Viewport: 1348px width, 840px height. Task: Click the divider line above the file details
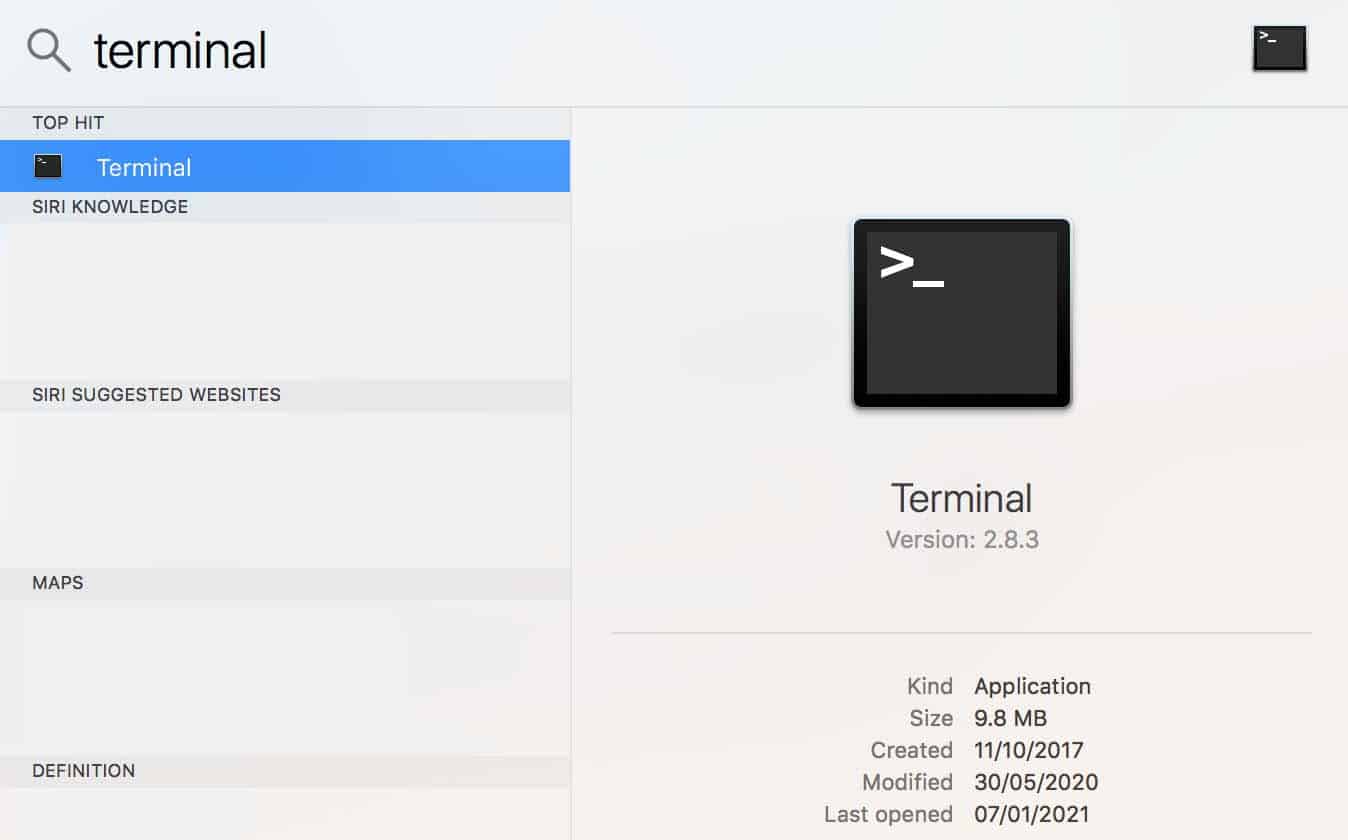click(x=960, y=631)
